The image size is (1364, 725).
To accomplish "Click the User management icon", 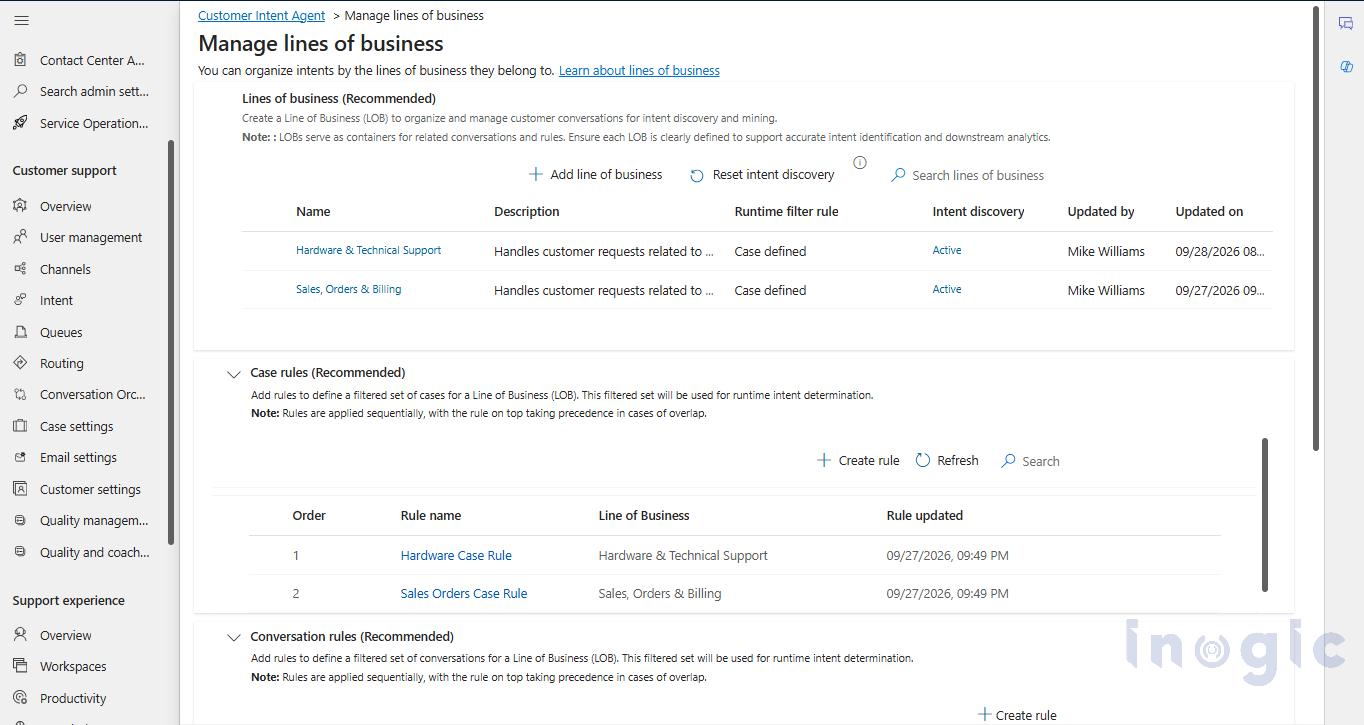I will point(20,237).
